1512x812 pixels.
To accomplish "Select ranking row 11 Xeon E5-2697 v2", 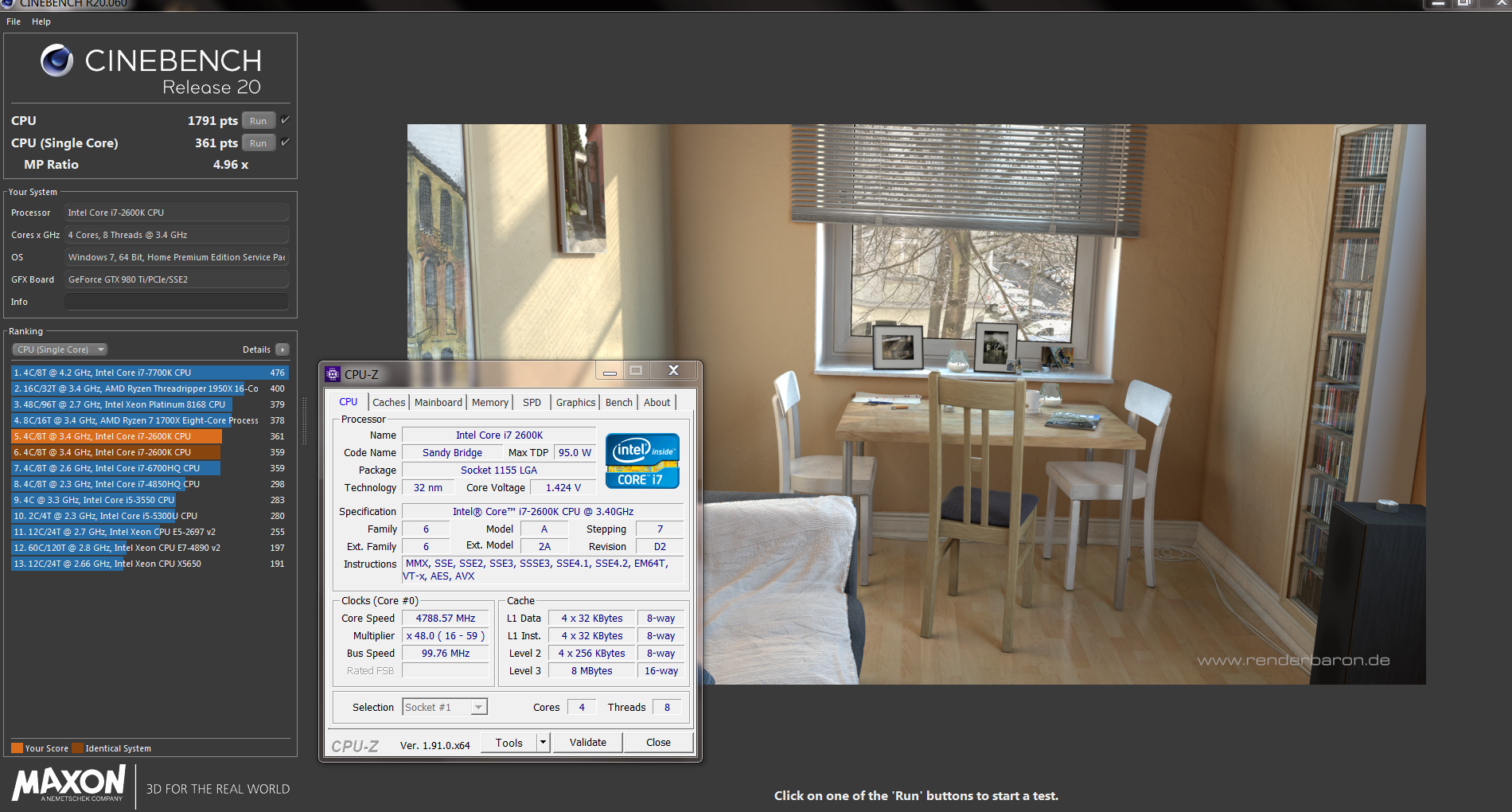I will coord(150,532).
